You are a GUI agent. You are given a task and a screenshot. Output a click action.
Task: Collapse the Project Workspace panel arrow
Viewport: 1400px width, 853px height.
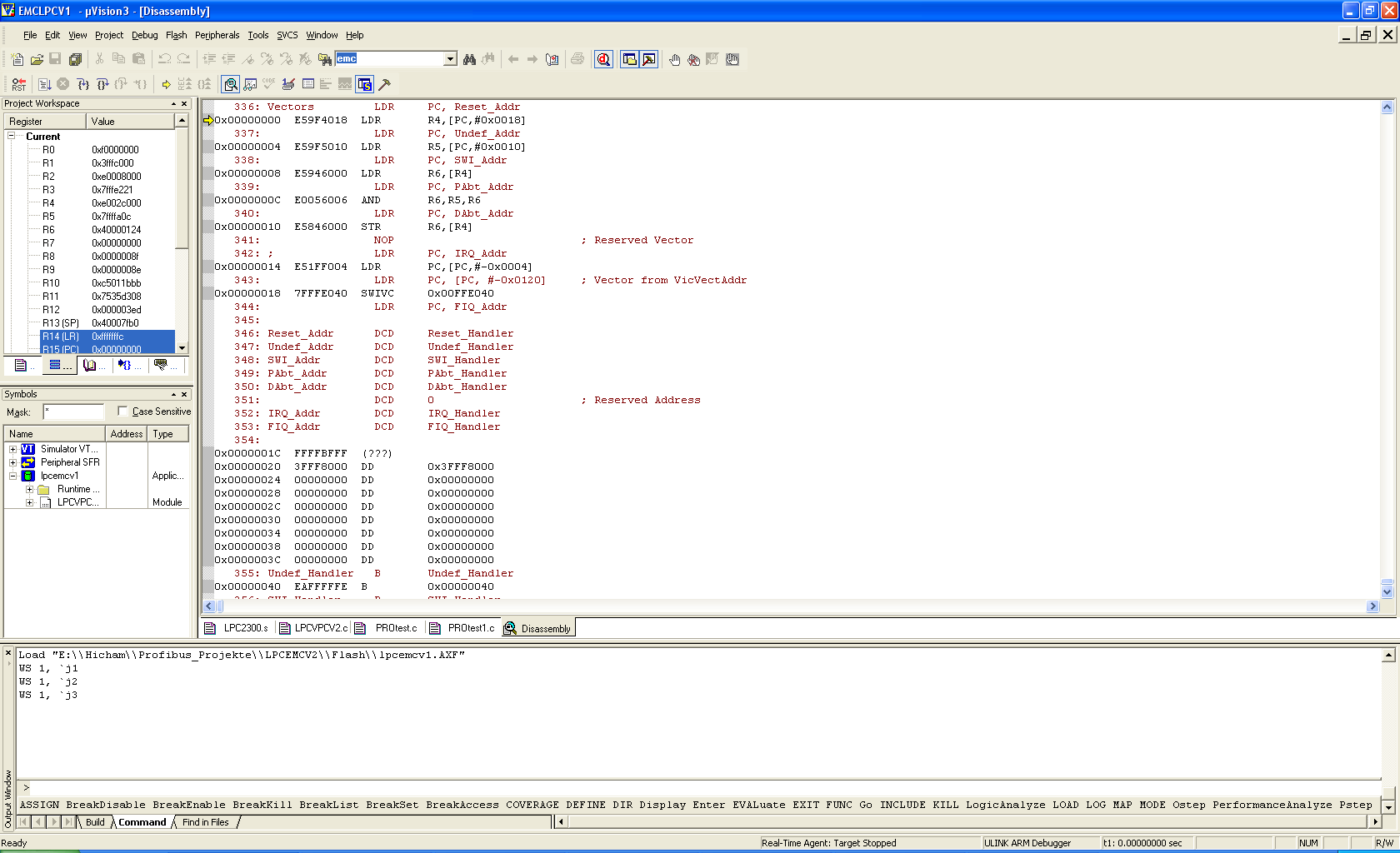click(x=173, y=103)
